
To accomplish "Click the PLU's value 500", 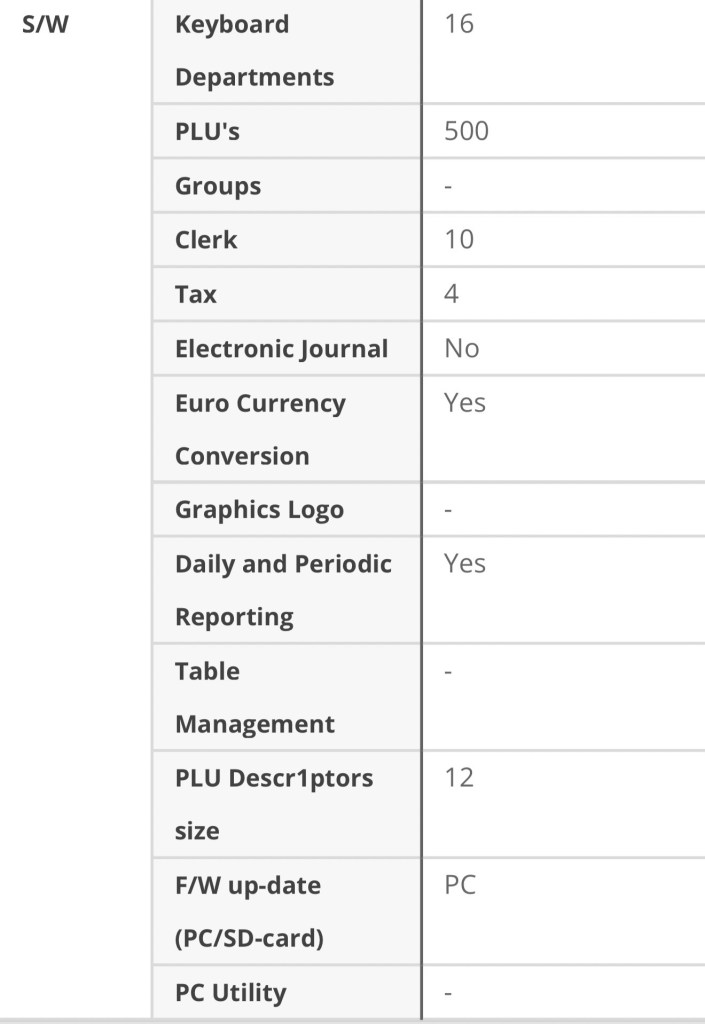I will pos(466,131).
